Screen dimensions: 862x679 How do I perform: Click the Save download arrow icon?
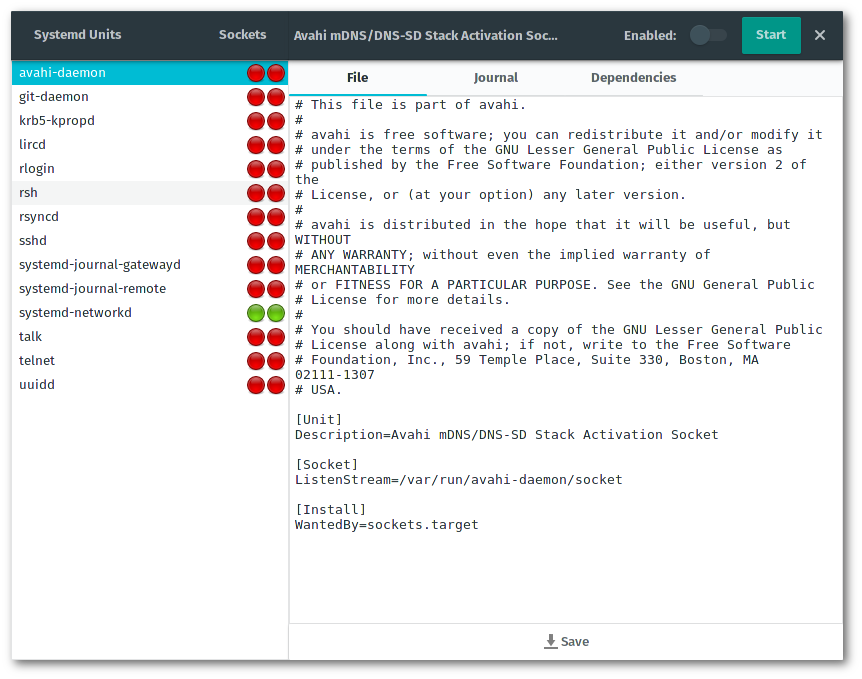click(x=550, y=641)
